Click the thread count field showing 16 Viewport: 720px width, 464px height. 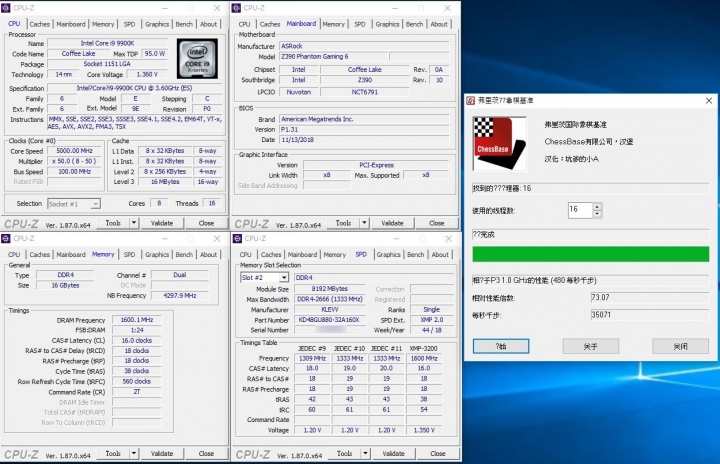(x=580, y=210)
